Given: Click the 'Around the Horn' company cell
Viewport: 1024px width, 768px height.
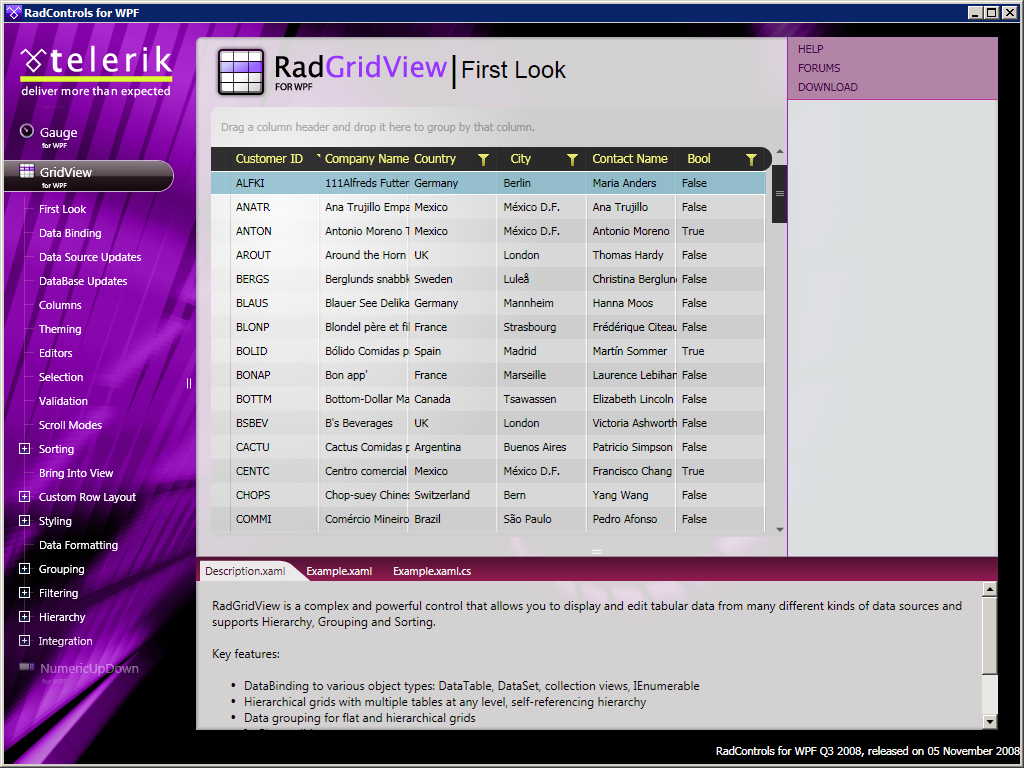Looking at the screenshot, I should 365,255.
